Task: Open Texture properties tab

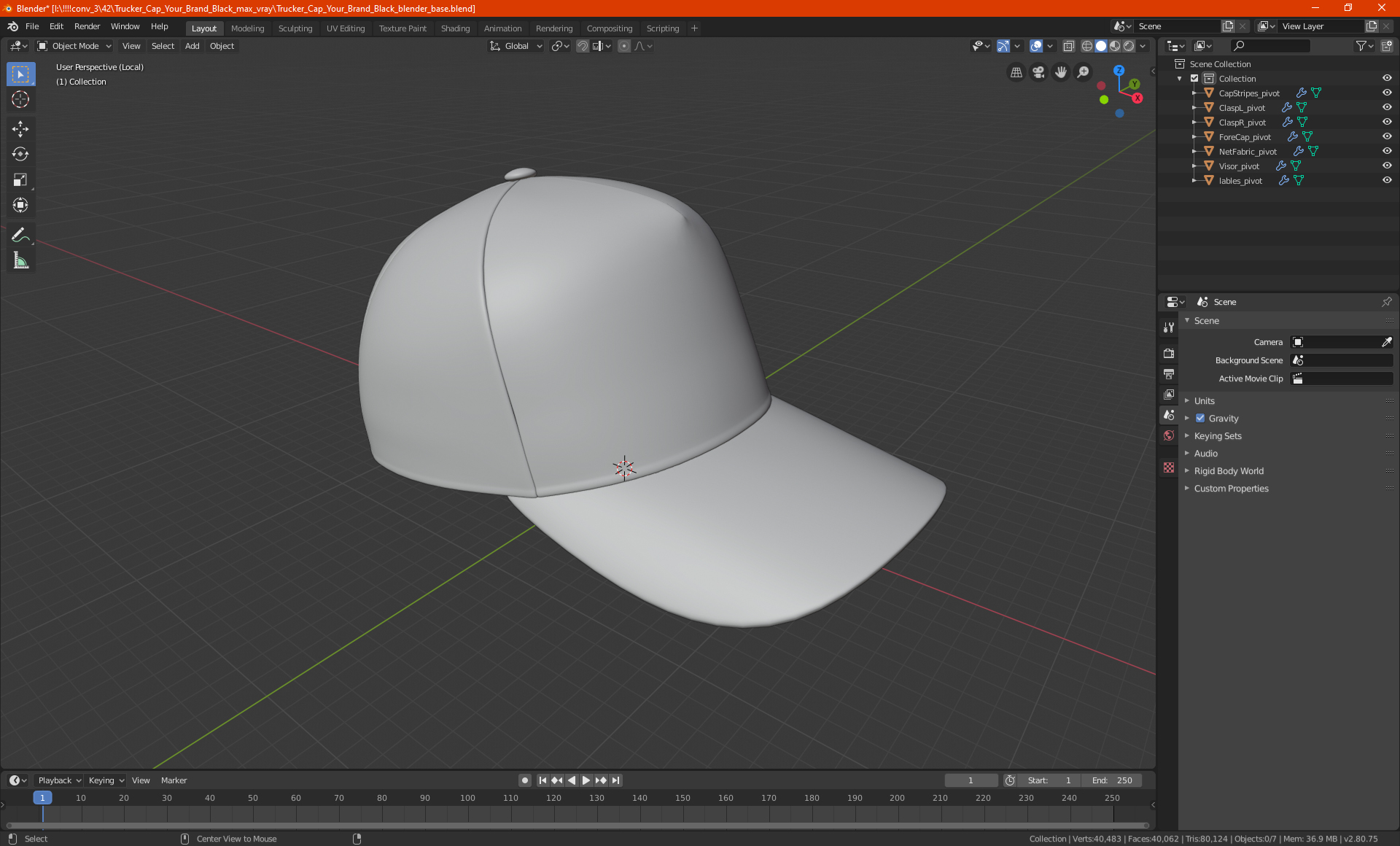Action: (x=1169, y=467)
